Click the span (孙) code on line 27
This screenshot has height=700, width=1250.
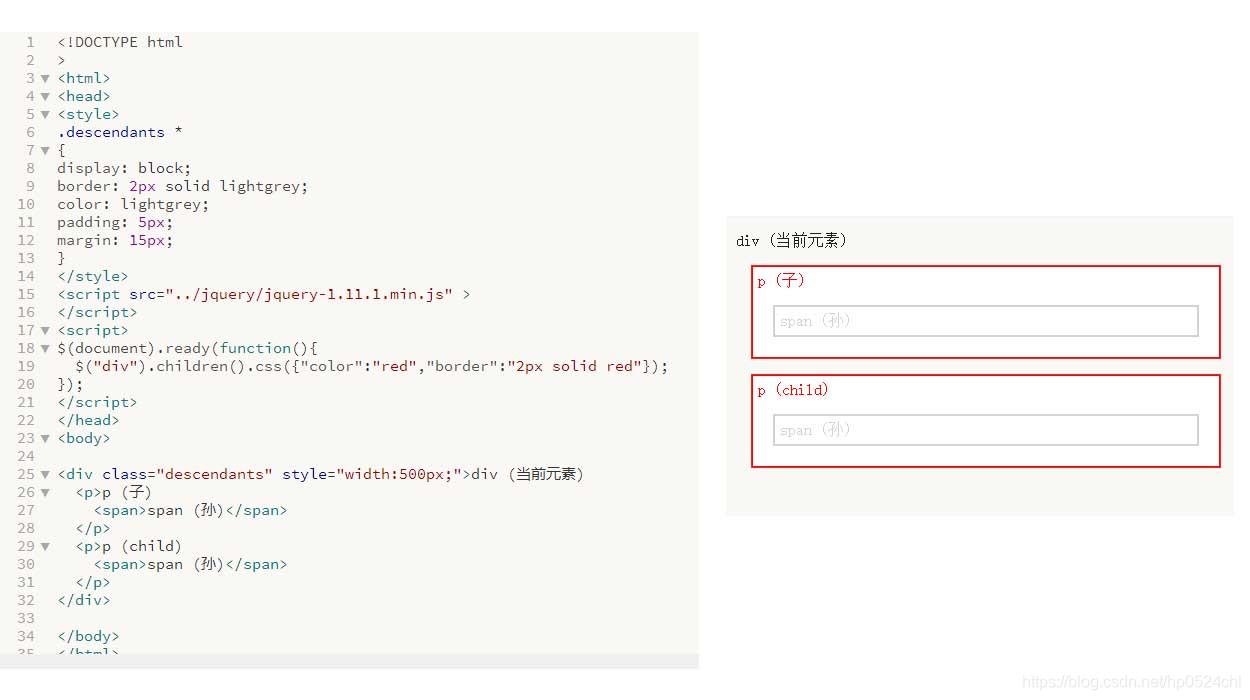pos(190,510)
